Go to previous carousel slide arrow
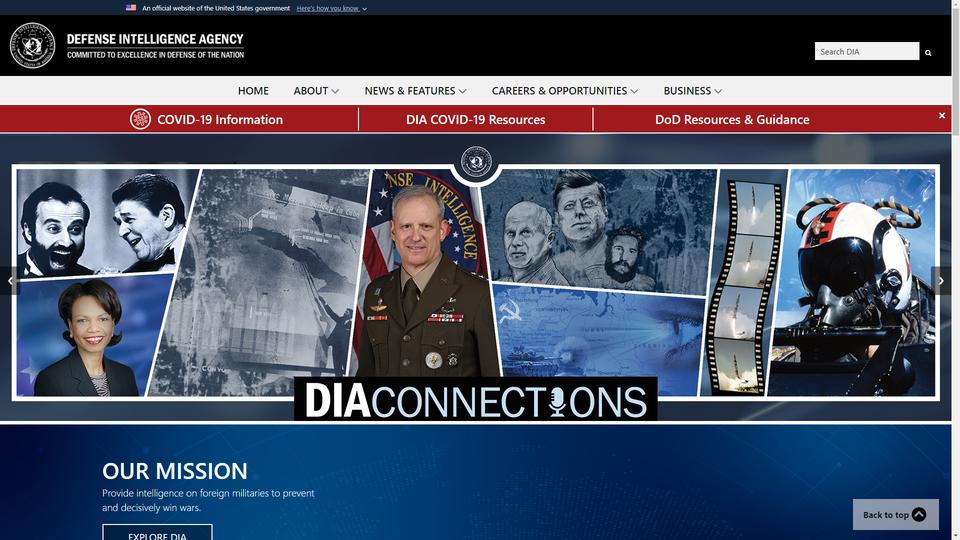 point(10,281)
